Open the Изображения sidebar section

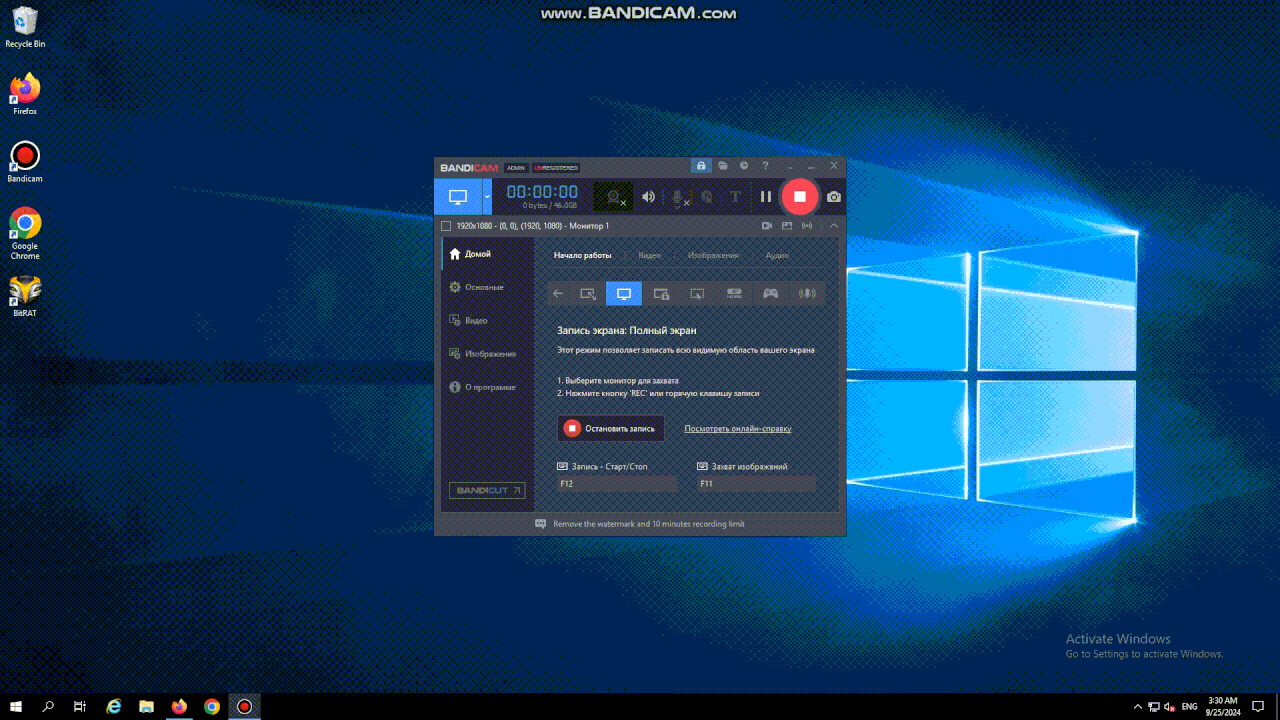click(487, 353)
